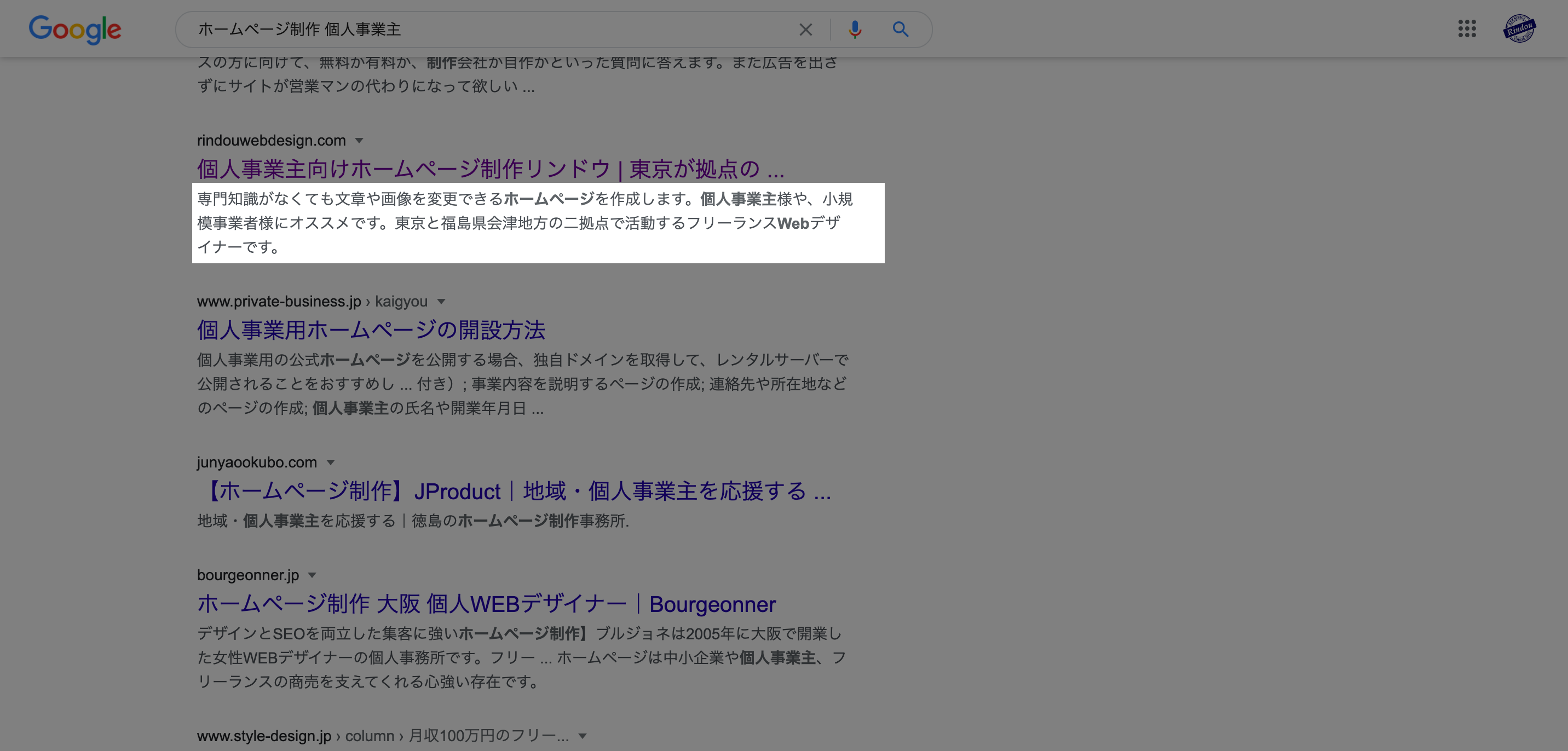Viewport: 1568px width, 751px height.
Task: Clear the search query with the X icon
Action: [805, 30]
